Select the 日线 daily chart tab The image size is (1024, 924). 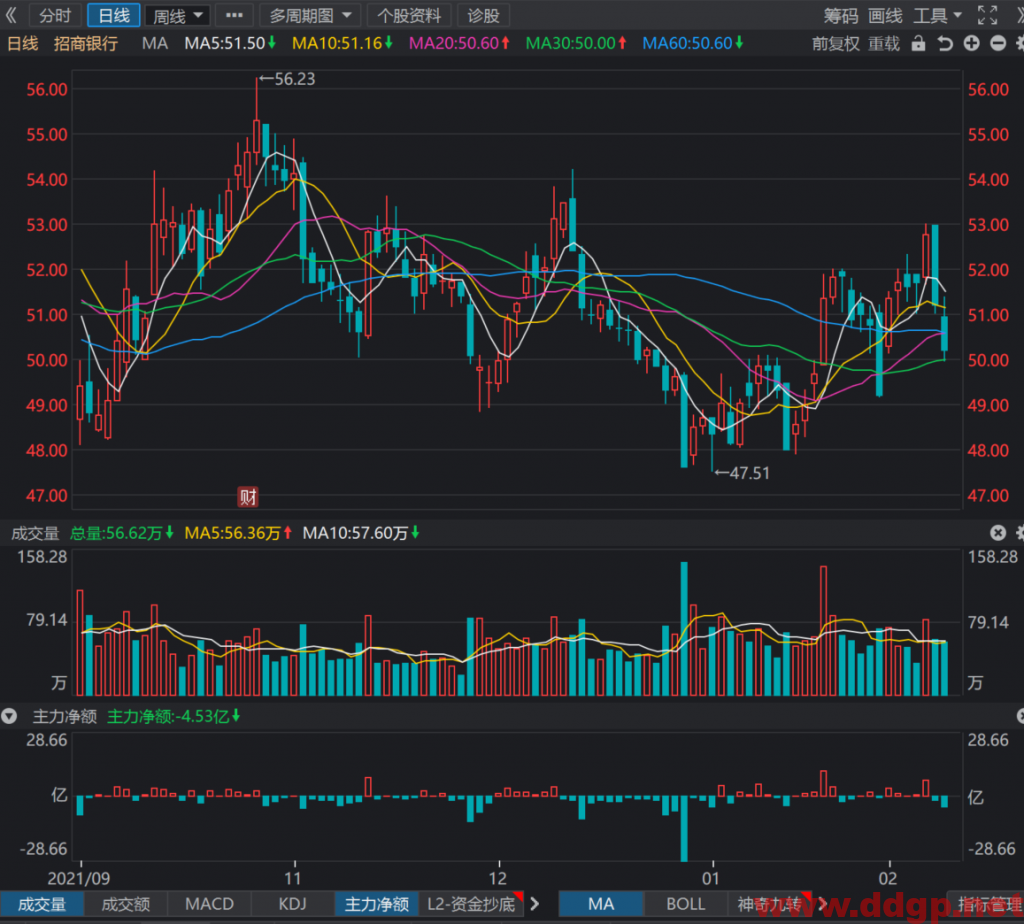114,15
